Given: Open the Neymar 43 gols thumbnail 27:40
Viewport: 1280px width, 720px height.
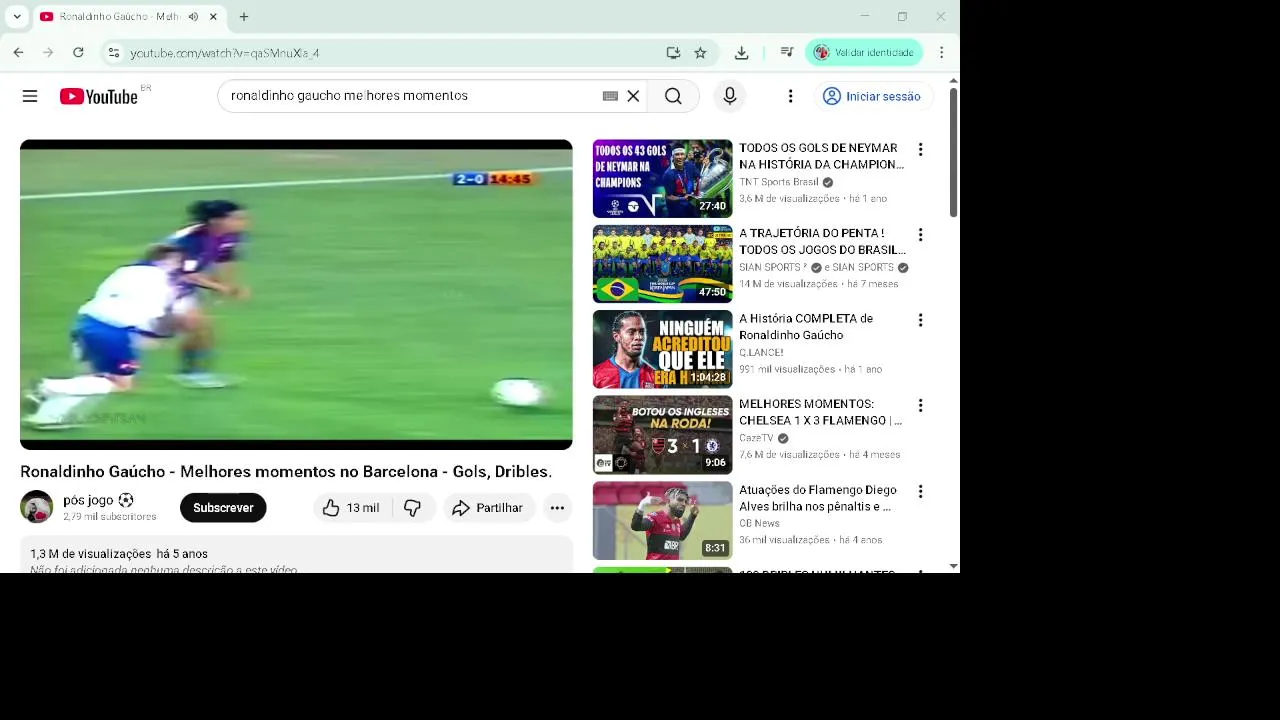Looking at the screenshot, I should click(662, 179).
